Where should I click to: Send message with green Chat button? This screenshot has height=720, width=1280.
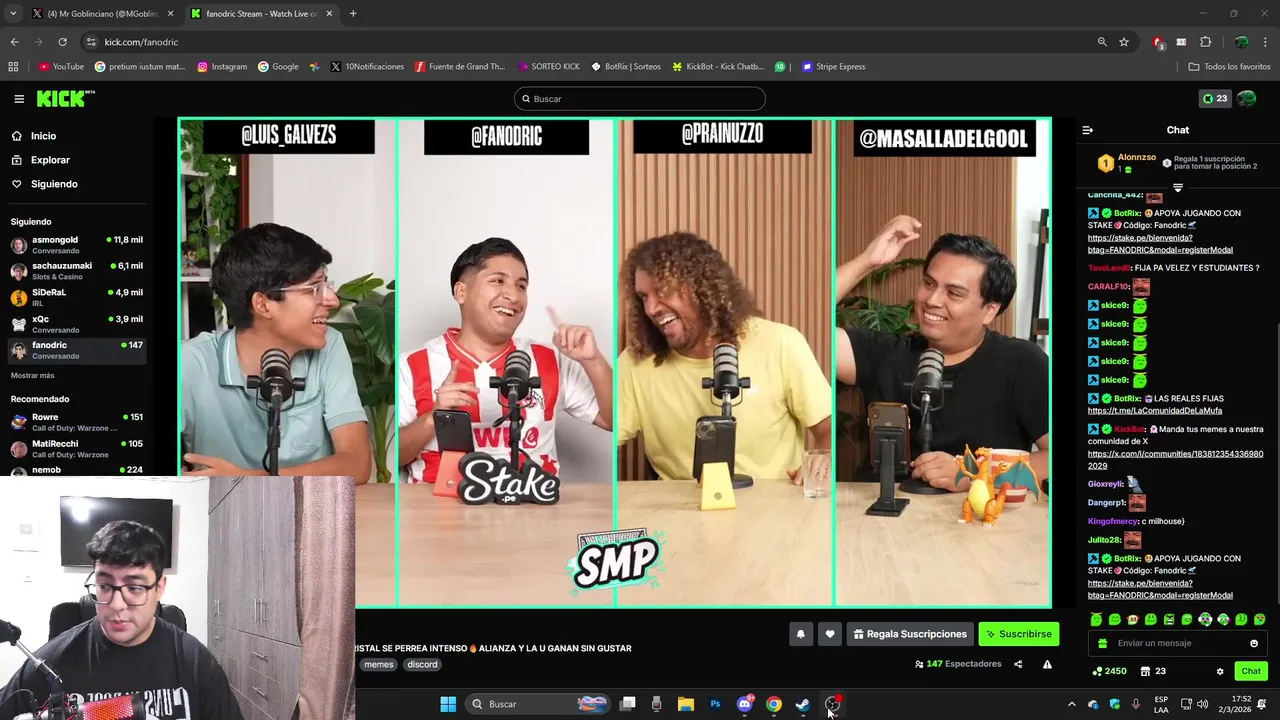point(1251,671)
